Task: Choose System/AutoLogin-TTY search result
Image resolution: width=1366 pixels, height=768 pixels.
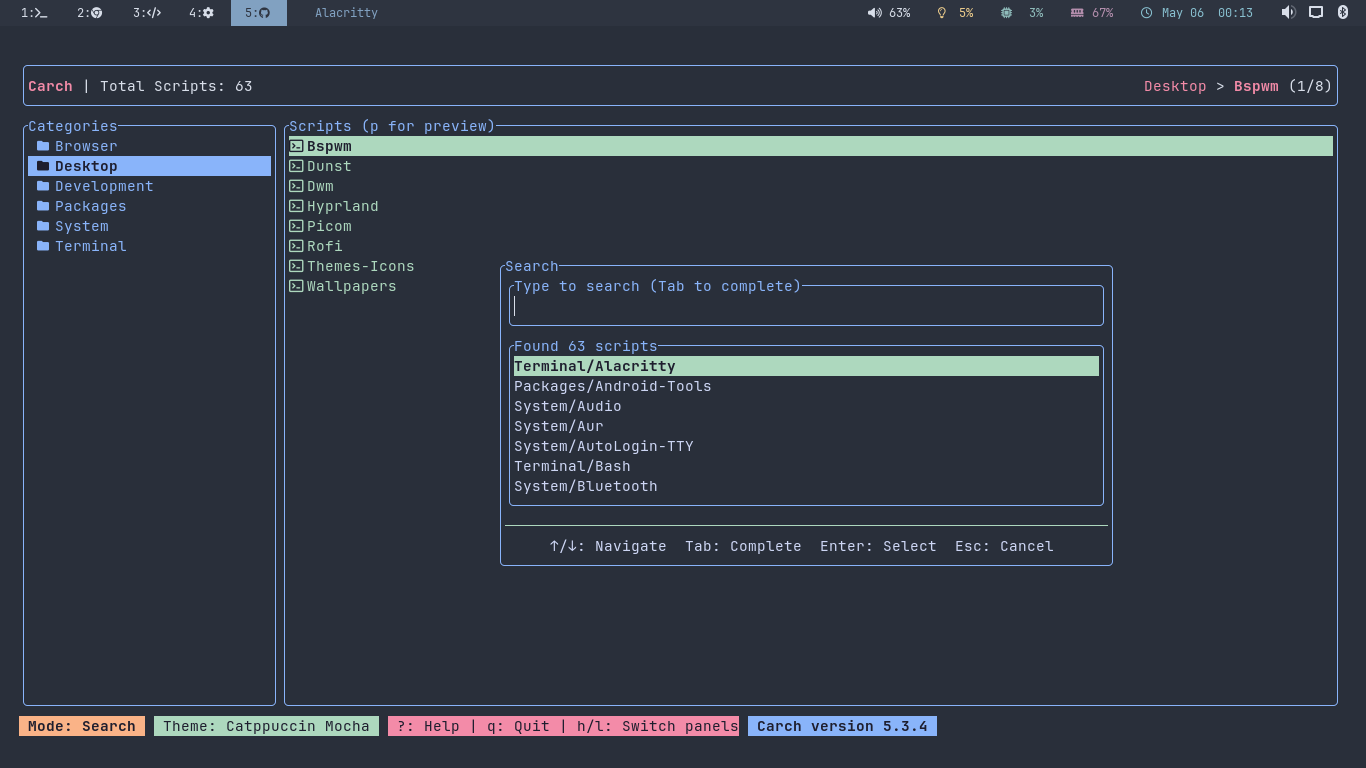Action: click(x=806, y=446)
